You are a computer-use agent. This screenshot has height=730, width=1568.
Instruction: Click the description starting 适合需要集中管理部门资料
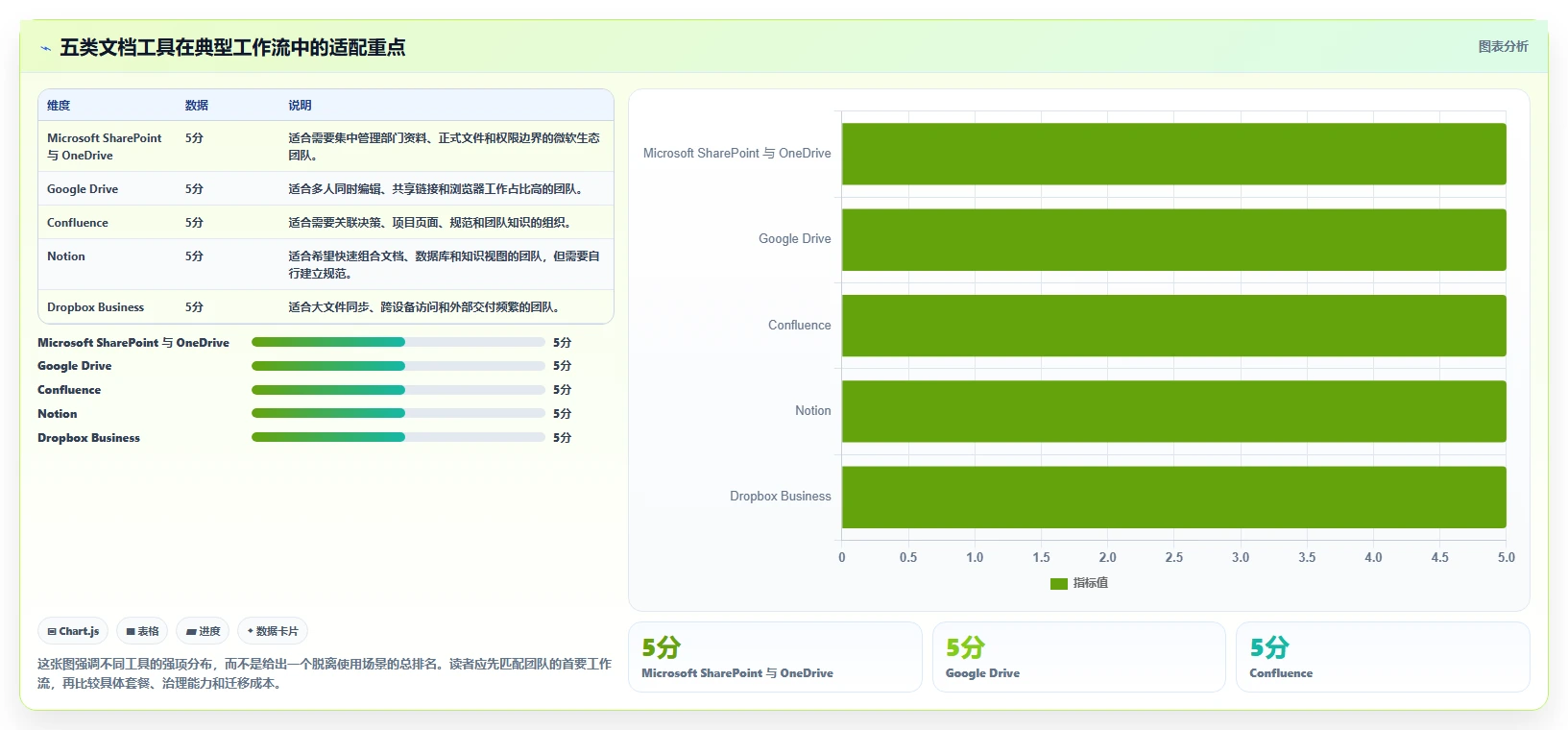pyautogui.click(x=445, y=147)
